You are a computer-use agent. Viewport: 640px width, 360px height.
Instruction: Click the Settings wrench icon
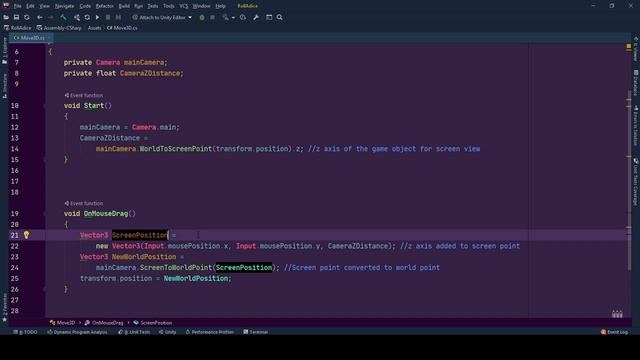click(256, 18)
